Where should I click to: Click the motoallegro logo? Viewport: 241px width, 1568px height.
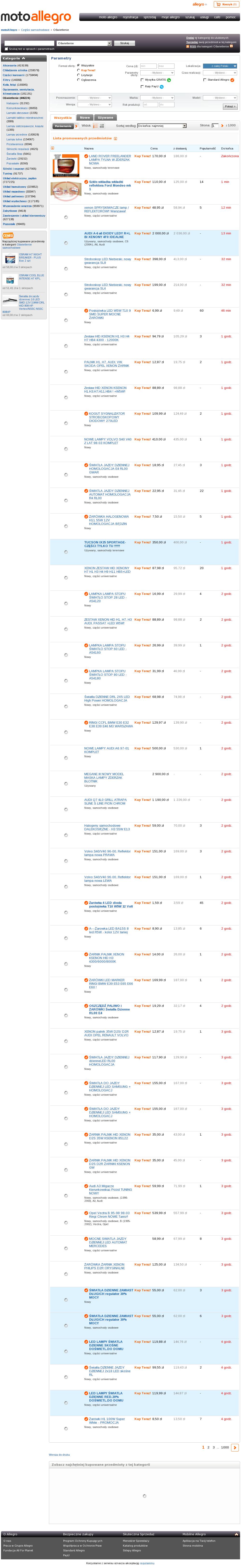coord(35,18)
